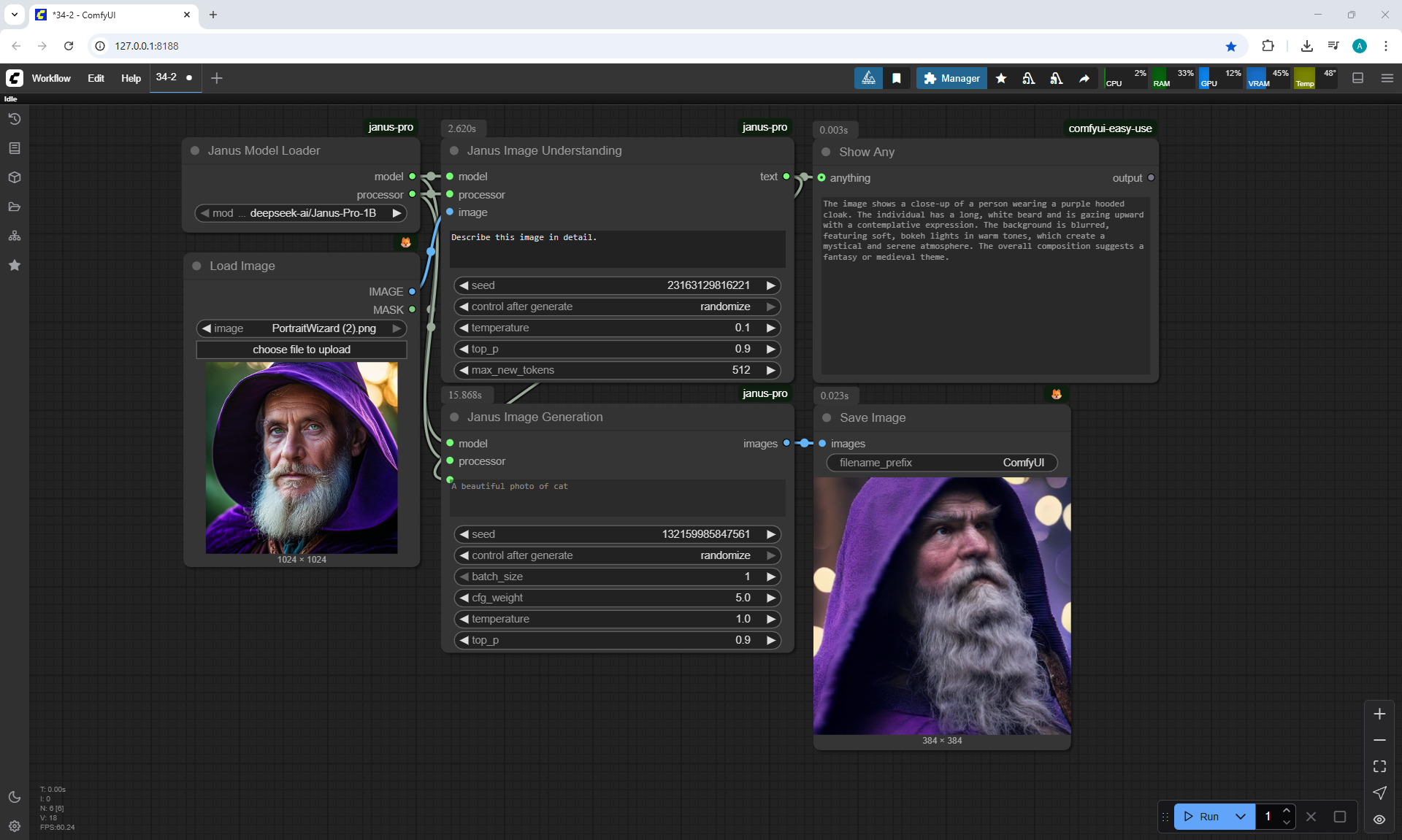Toggle link visibility eye icon
The width and height of the screenshot is (1402, 840).
click(1379, 819)
